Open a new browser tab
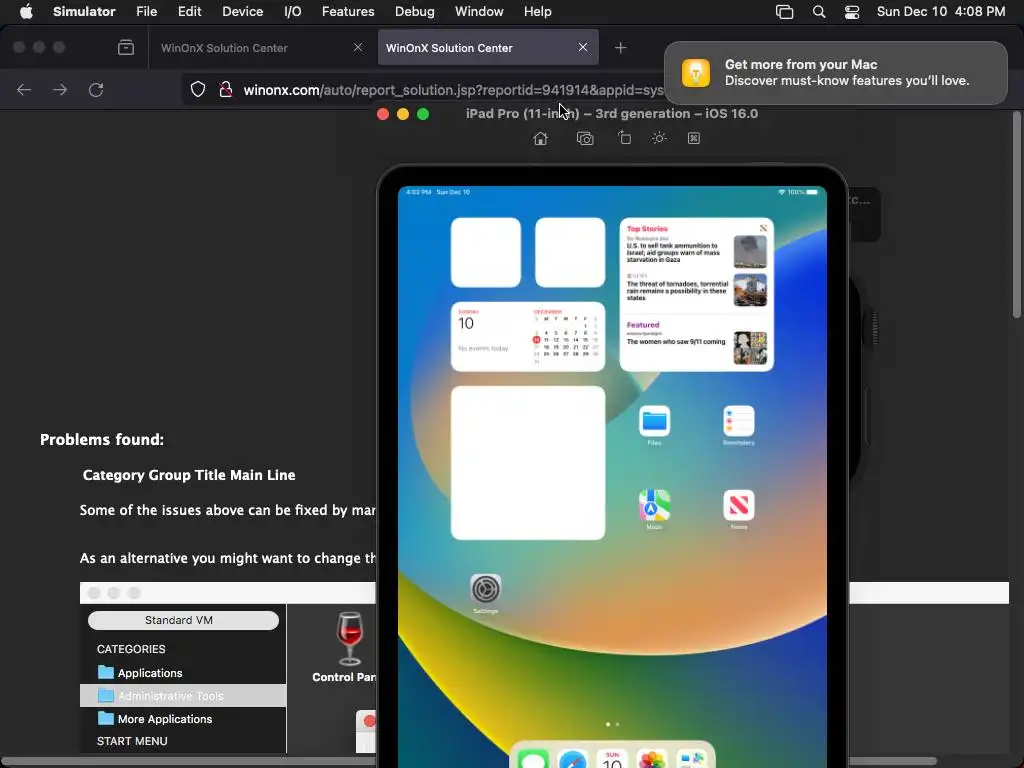 [620, 48]
